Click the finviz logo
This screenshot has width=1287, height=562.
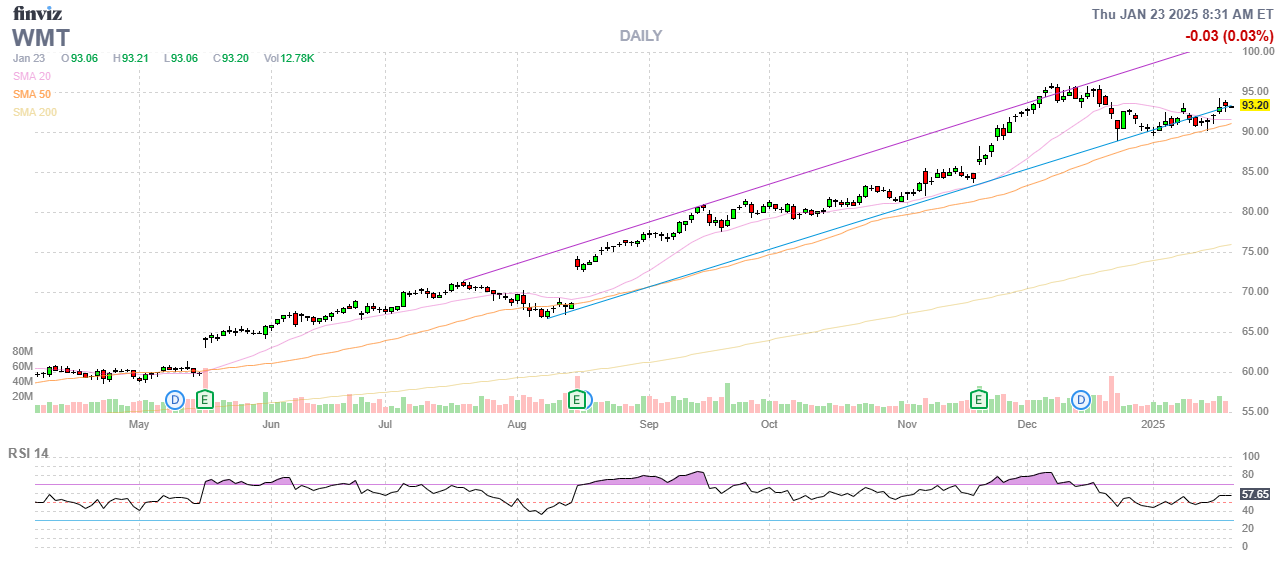40,13
